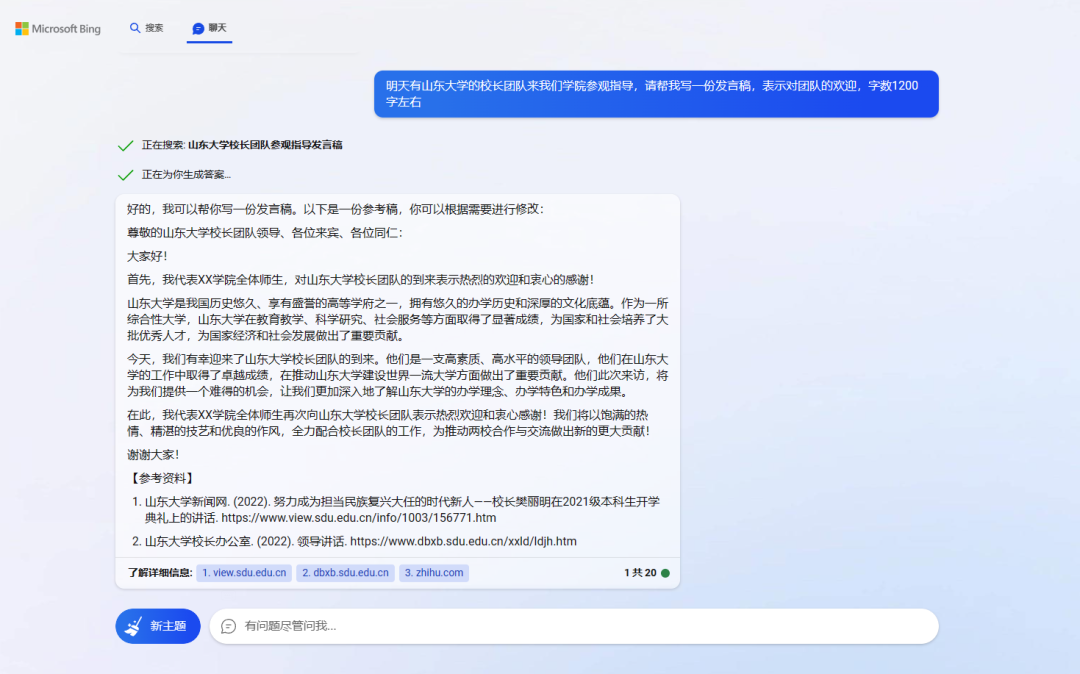
Task: Focus the 有问题尽管问我 input field
Action: 574,626
